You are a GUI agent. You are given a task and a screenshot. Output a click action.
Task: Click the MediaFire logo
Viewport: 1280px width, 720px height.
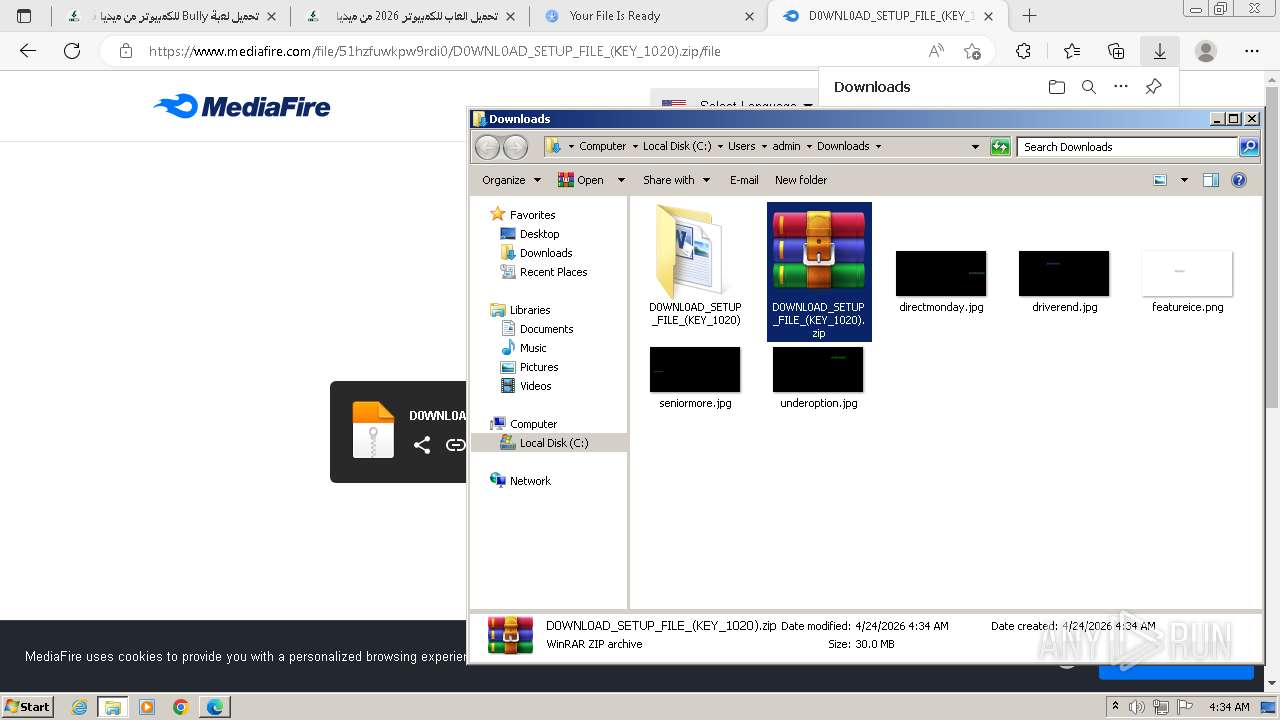242,106
